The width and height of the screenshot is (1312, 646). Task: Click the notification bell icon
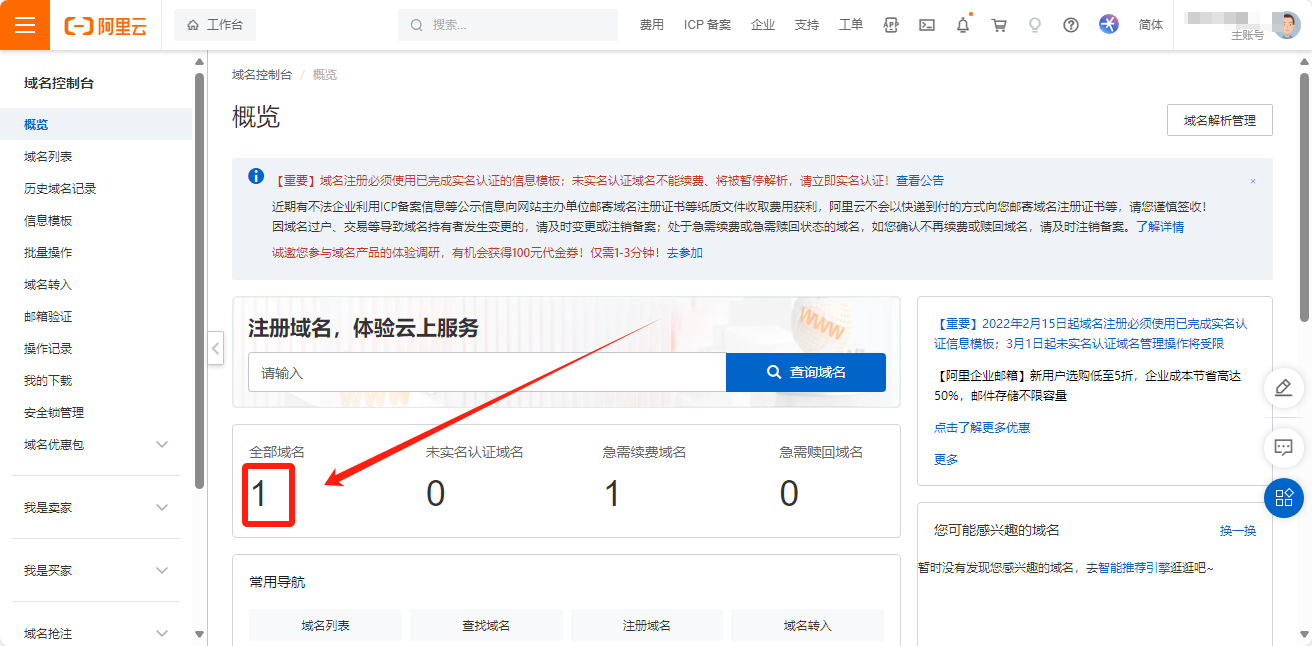(963, 25)
